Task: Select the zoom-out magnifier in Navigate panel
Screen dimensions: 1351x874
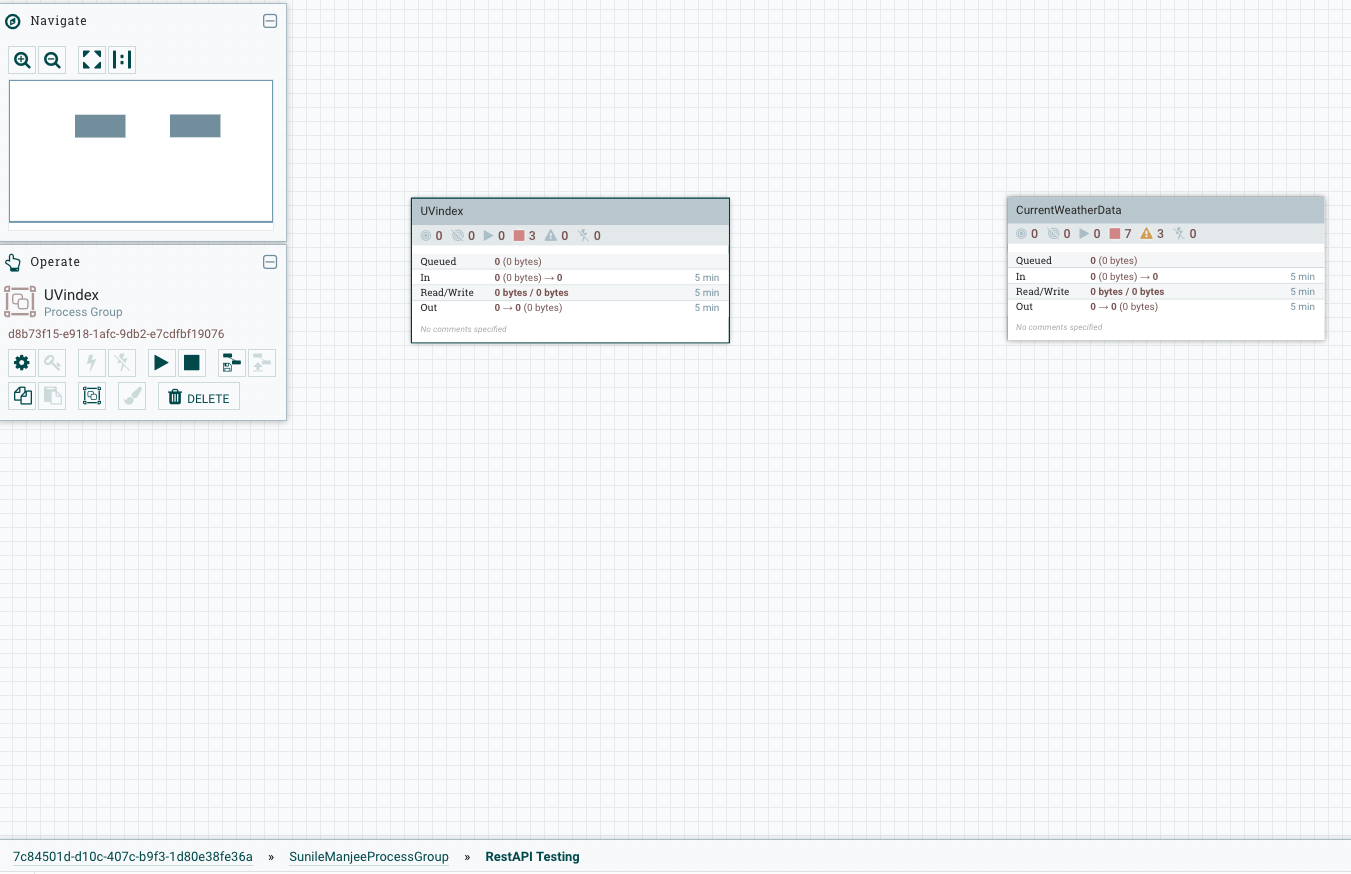Action: pyautogui.click(x=52, y=60)
